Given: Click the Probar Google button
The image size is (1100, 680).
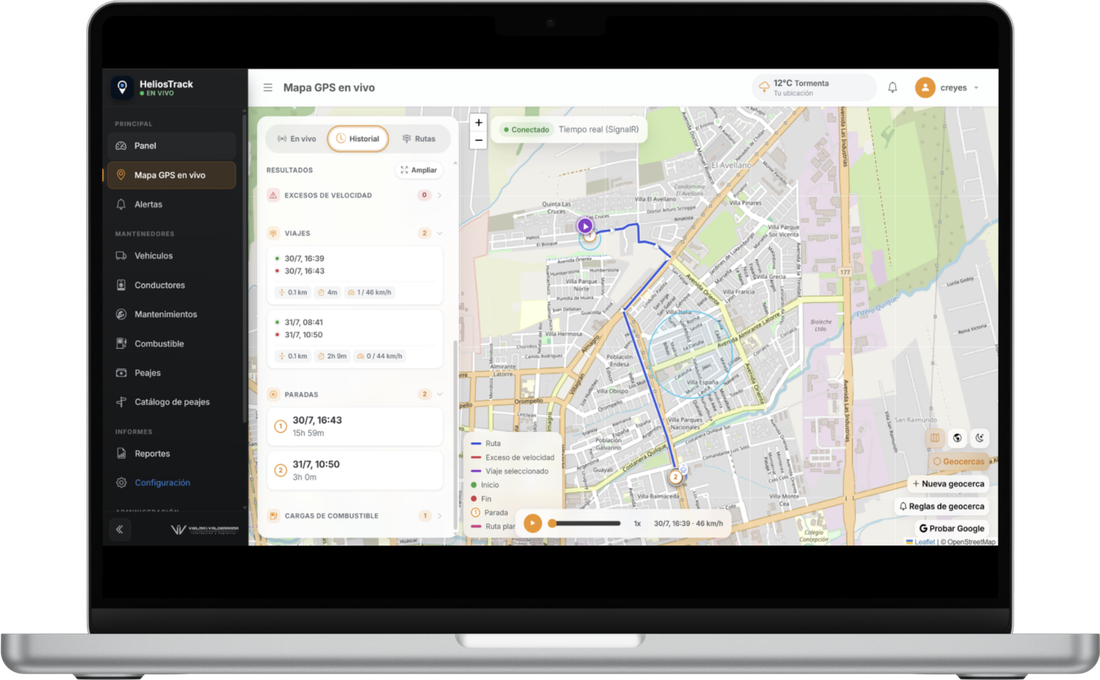Looking at the screenshot, I should [x=951, y=528].
